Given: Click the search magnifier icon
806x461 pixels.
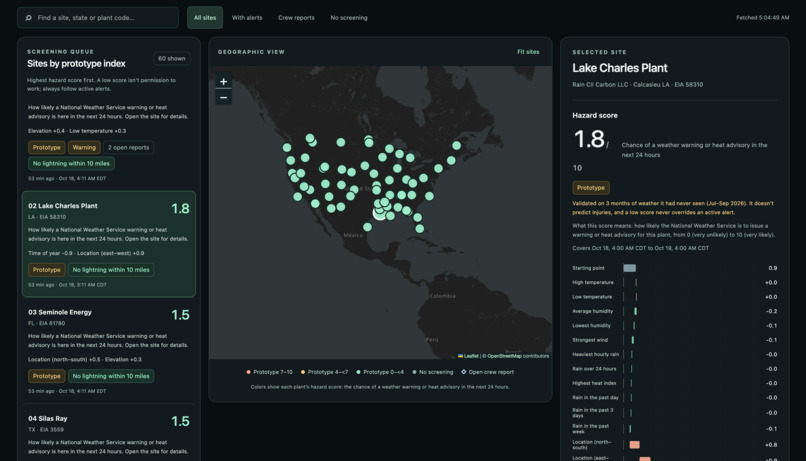Looking at the screenshot, I should tap(28, 18).
